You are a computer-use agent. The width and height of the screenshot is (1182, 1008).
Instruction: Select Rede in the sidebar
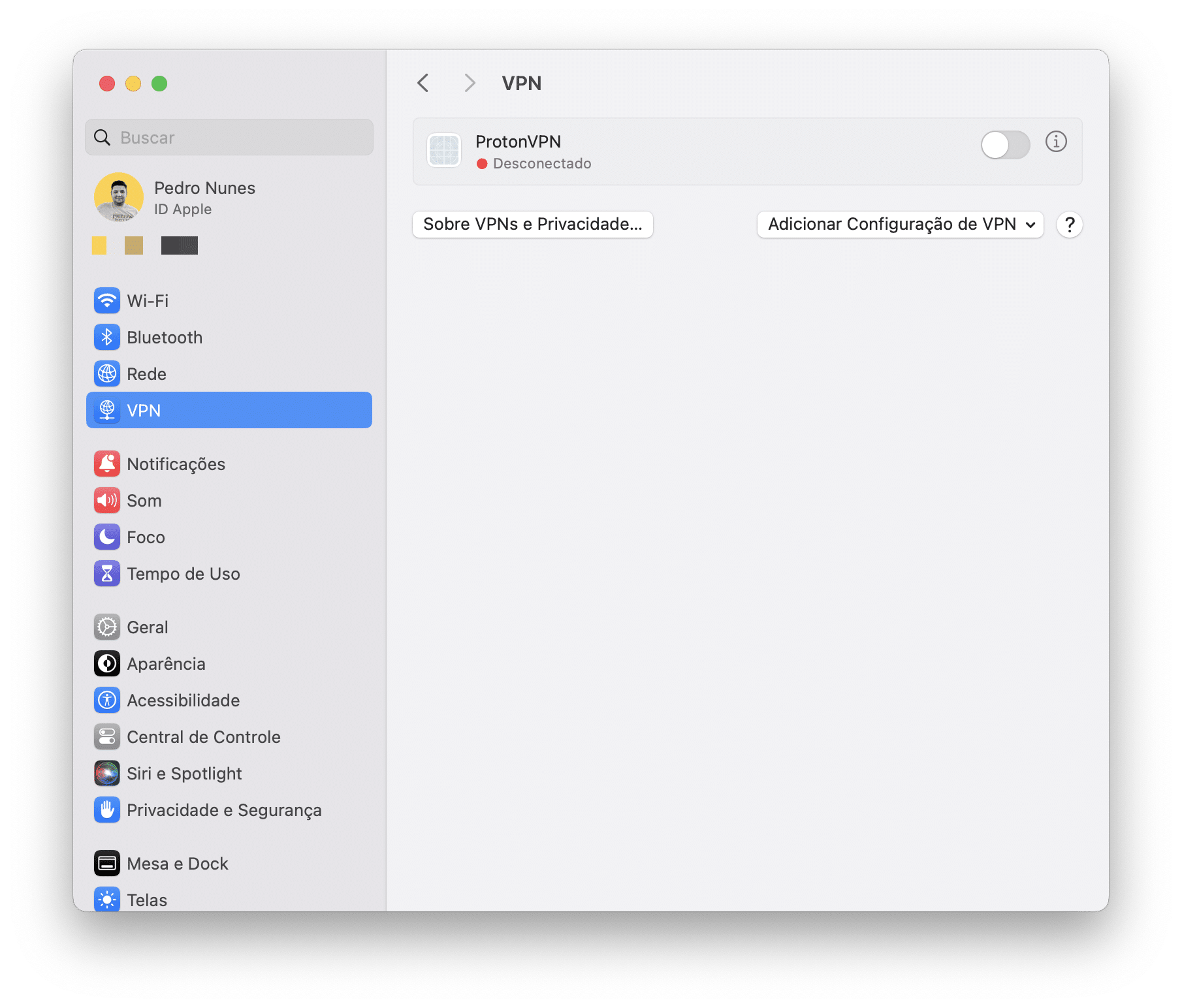pyautogui.click(x=229, y=373)
